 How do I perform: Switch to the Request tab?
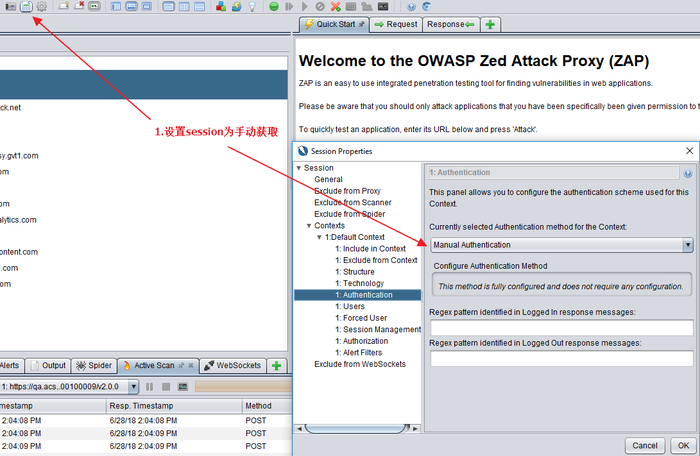(x=396, y=24)
